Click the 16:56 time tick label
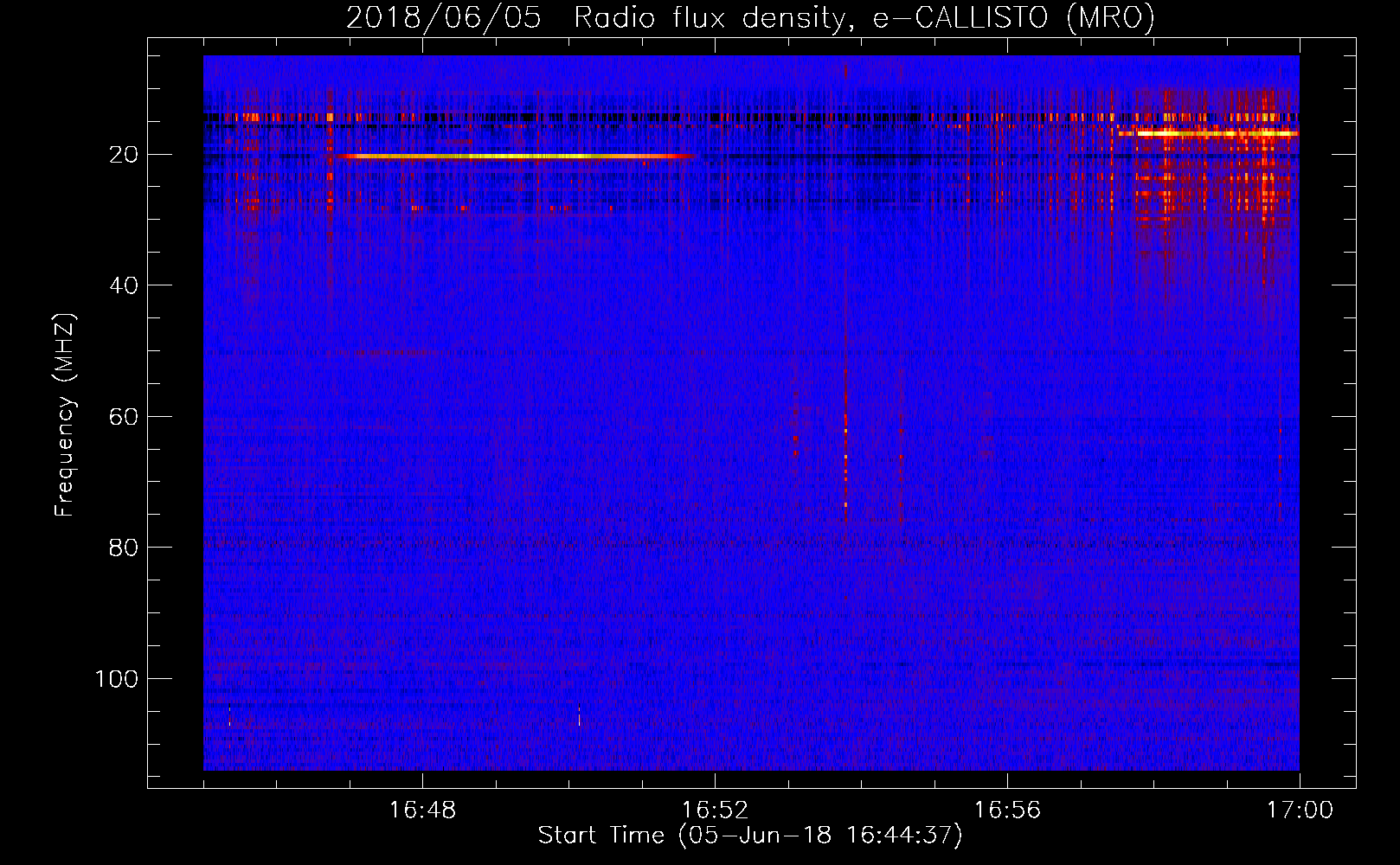The image size is (1400, 865). click(1007, 810)
